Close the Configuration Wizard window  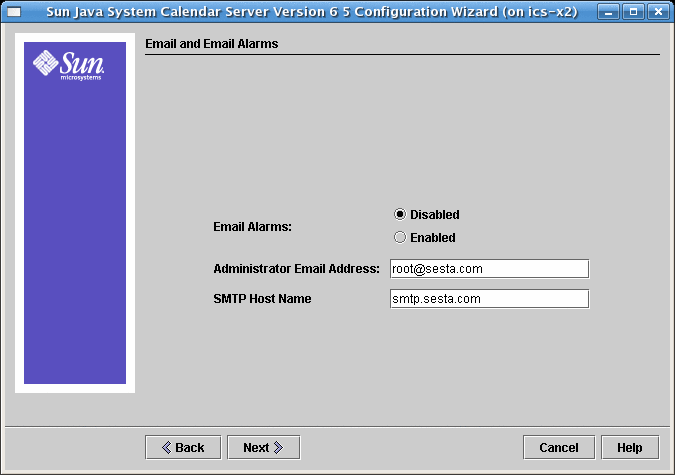click(x=658, y=12)
